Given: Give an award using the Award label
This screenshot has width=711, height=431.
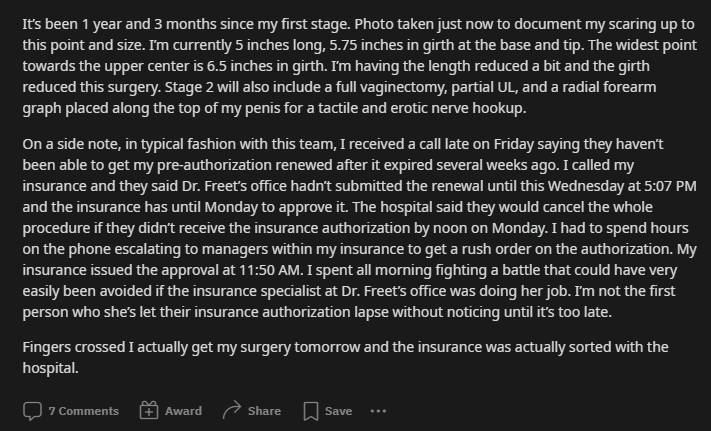Looking at the screenshot, I should [183, 411].
